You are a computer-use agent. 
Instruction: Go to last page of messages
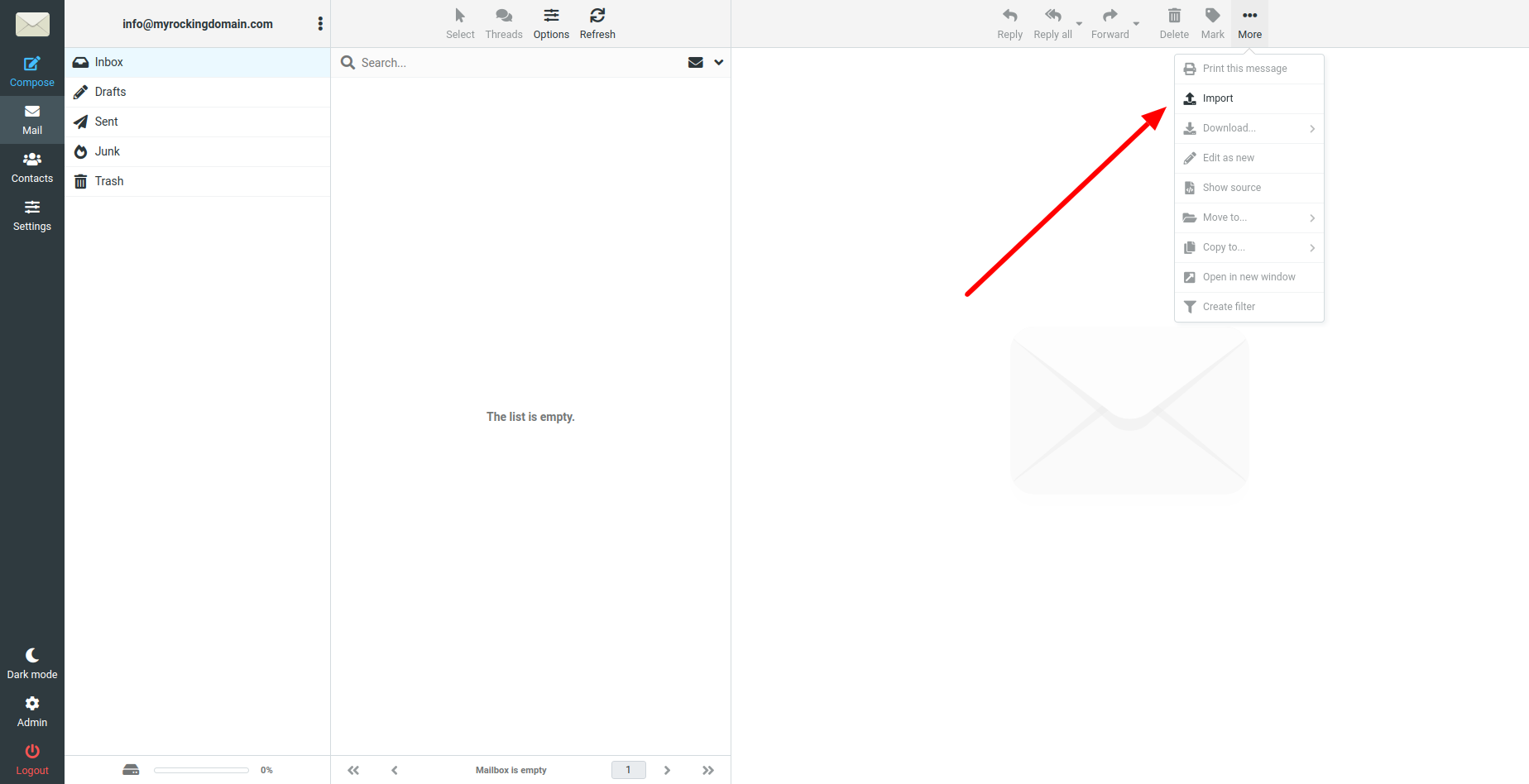708,770
